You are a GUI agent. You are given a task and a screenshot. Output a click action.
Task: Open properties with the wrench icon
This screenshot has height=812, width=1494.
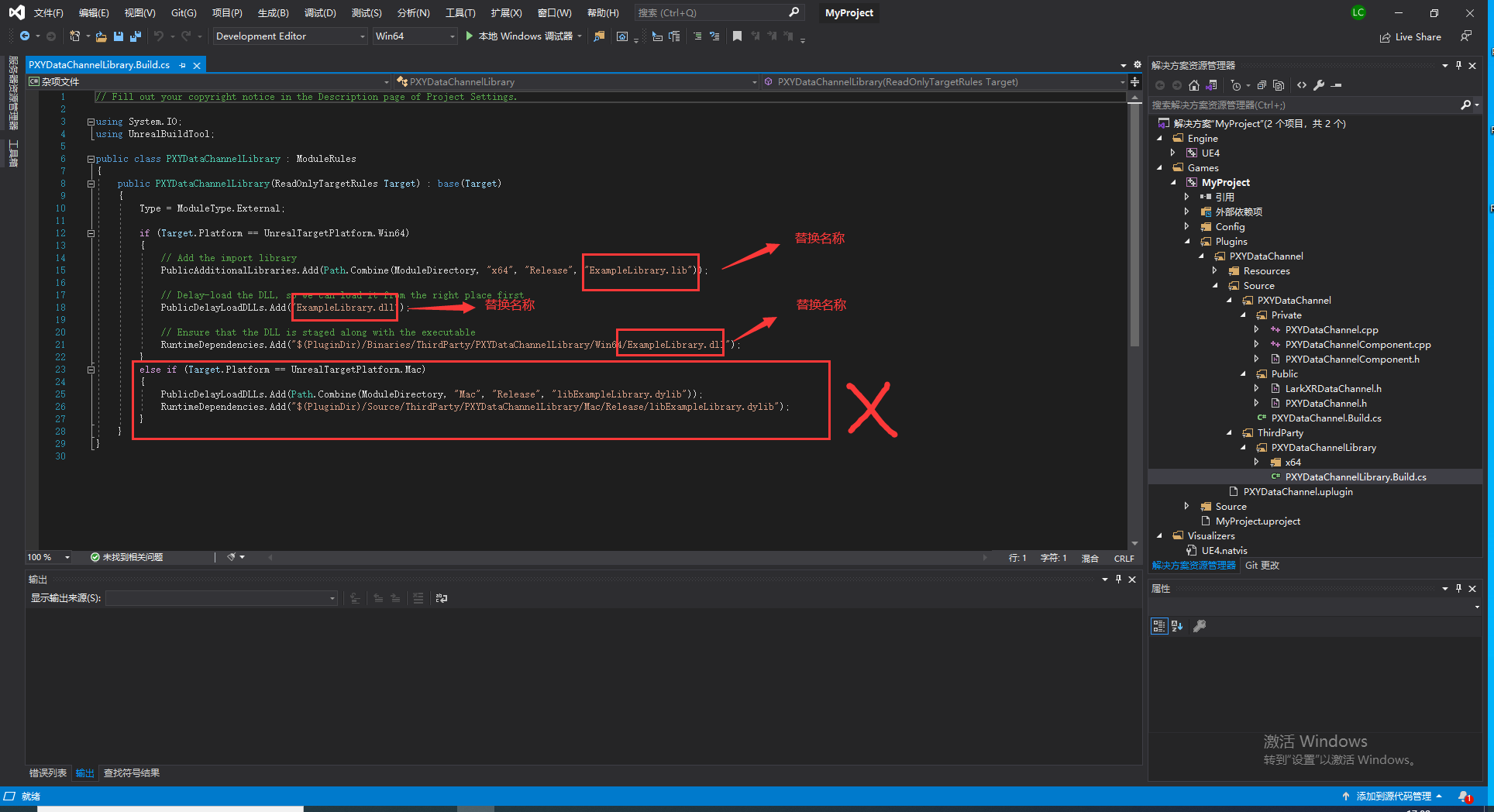(x=1319, y=85)
